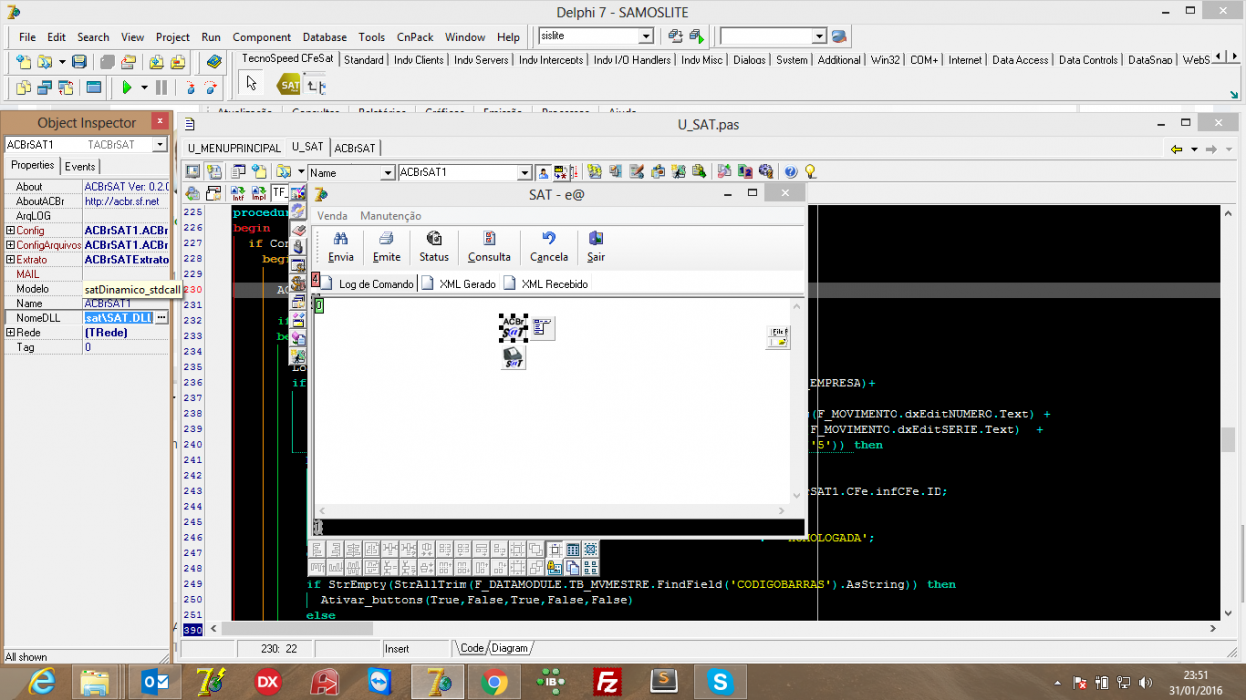Open the Manutenção menu in SAT form
The height and width of the screenshot is (700, 1246).
pos(391,216)
